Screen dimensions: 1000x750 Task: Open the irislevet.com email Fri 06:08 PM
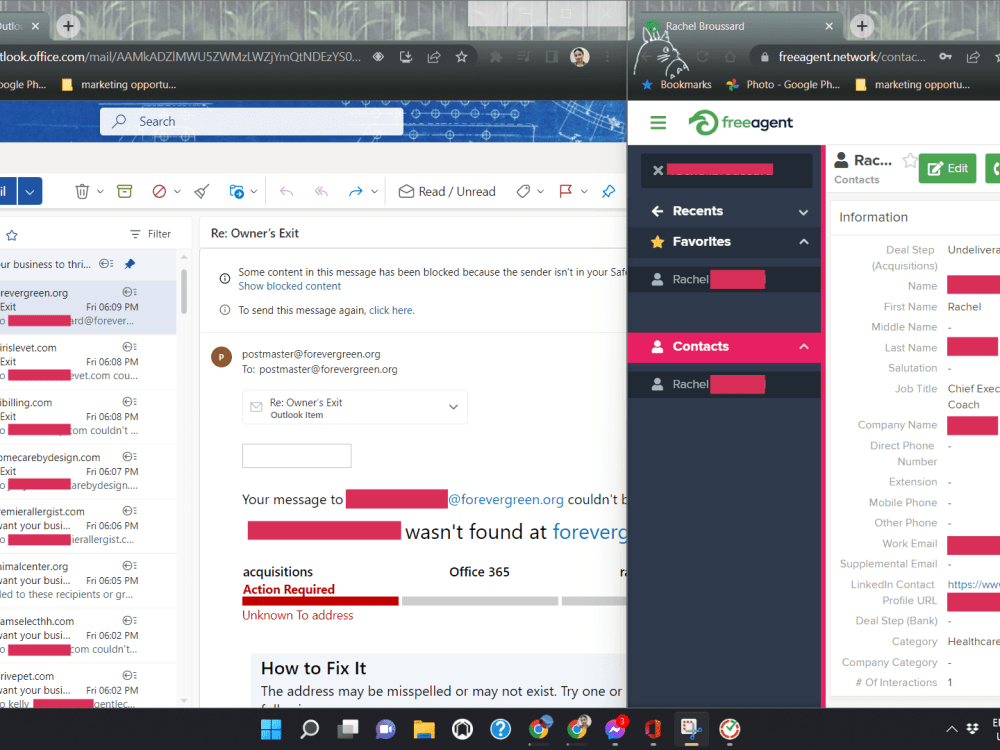click(x=88, y=362)
